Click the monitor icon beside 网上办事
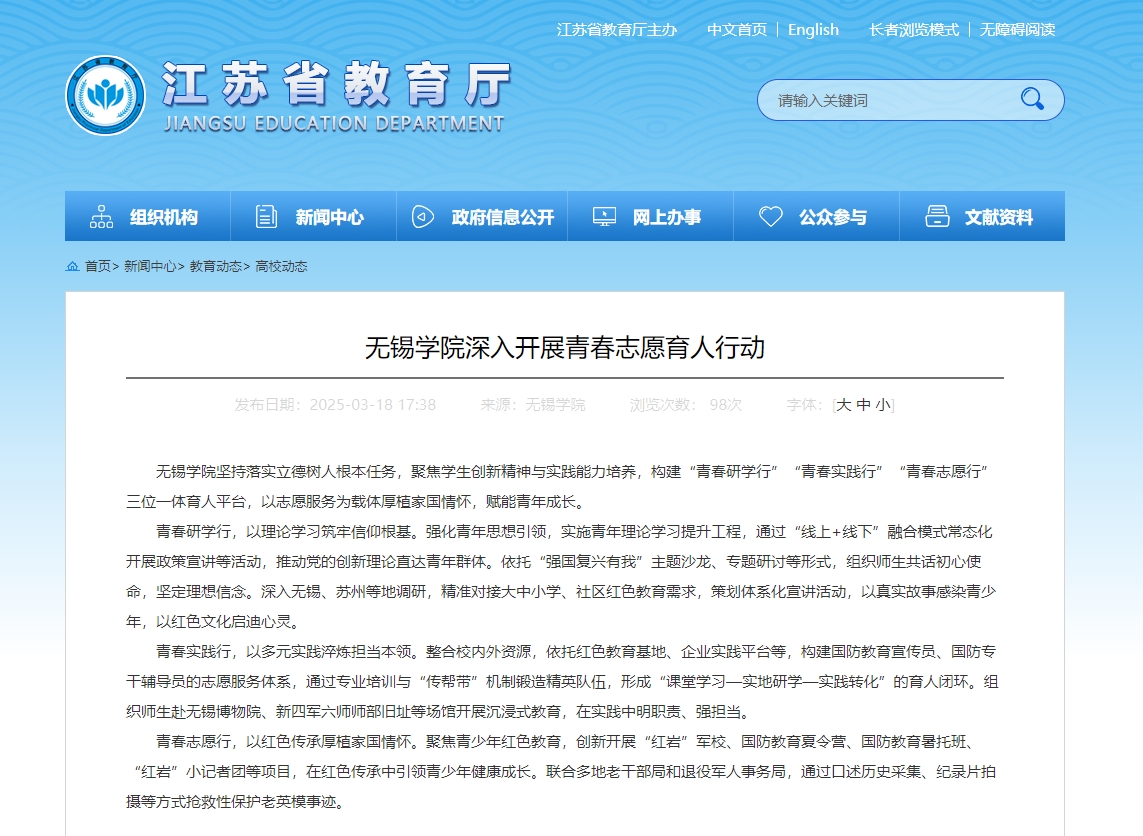The width and height of the screenshot is (1143, 836). pyautogui.click(x=604, y=217)
